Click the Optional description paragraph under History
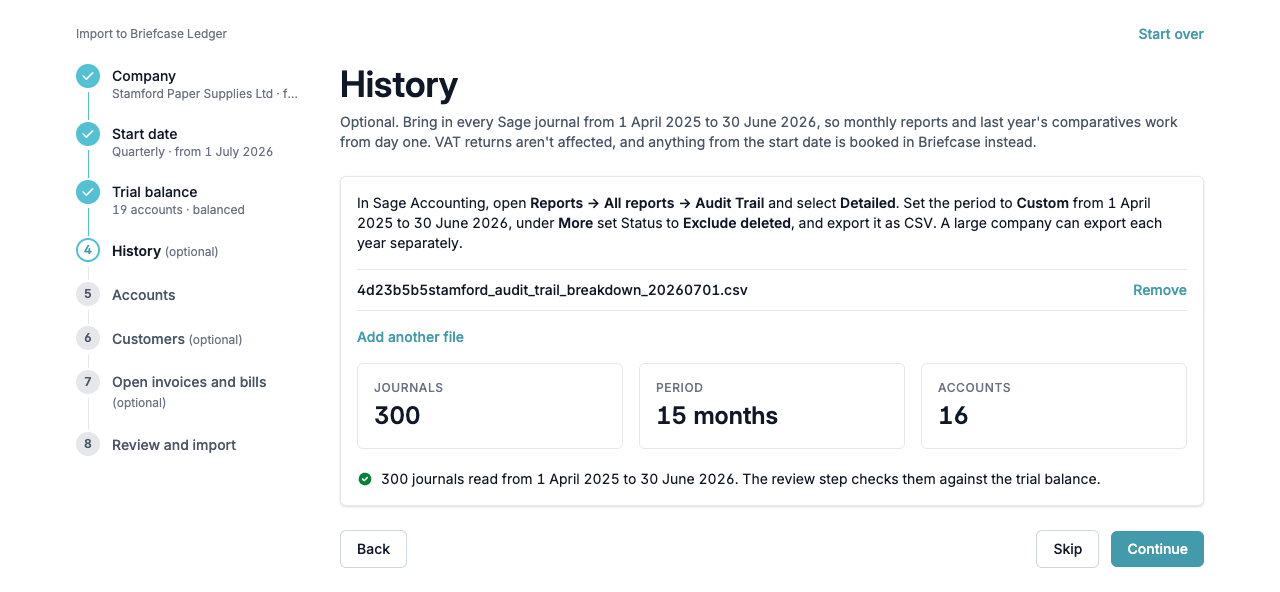Image resolution: width=1280 pixels, height=592 pixels. coord(759,132)
